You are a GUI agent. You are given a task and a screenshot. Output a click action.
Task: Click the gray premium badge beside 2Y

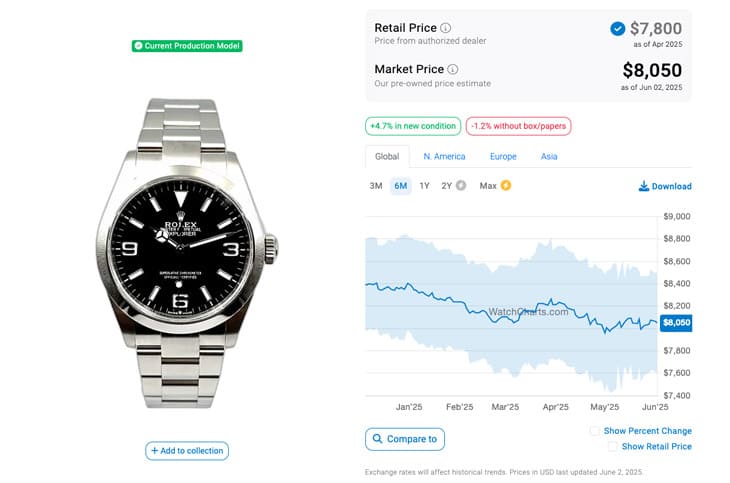coord(460,185)
